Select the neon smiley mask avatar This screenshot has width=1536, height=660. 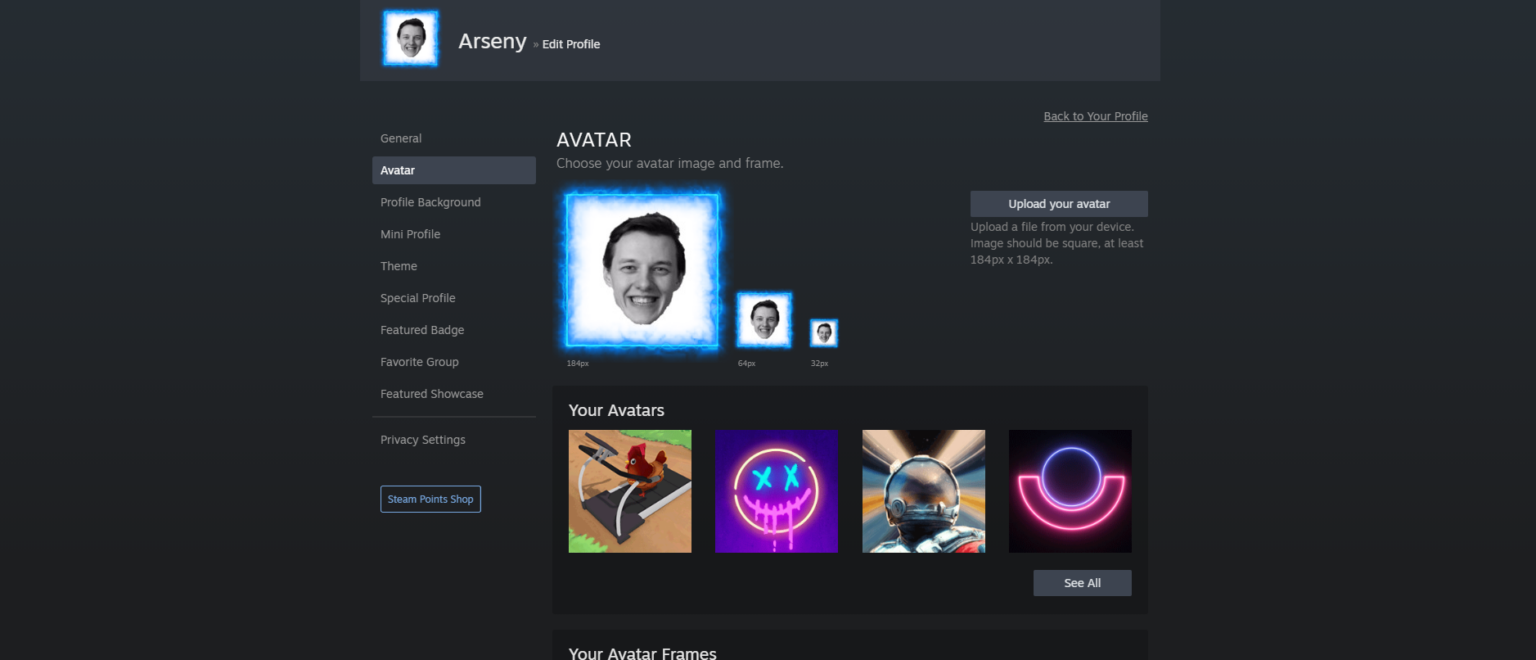click(x=776, y=491)
